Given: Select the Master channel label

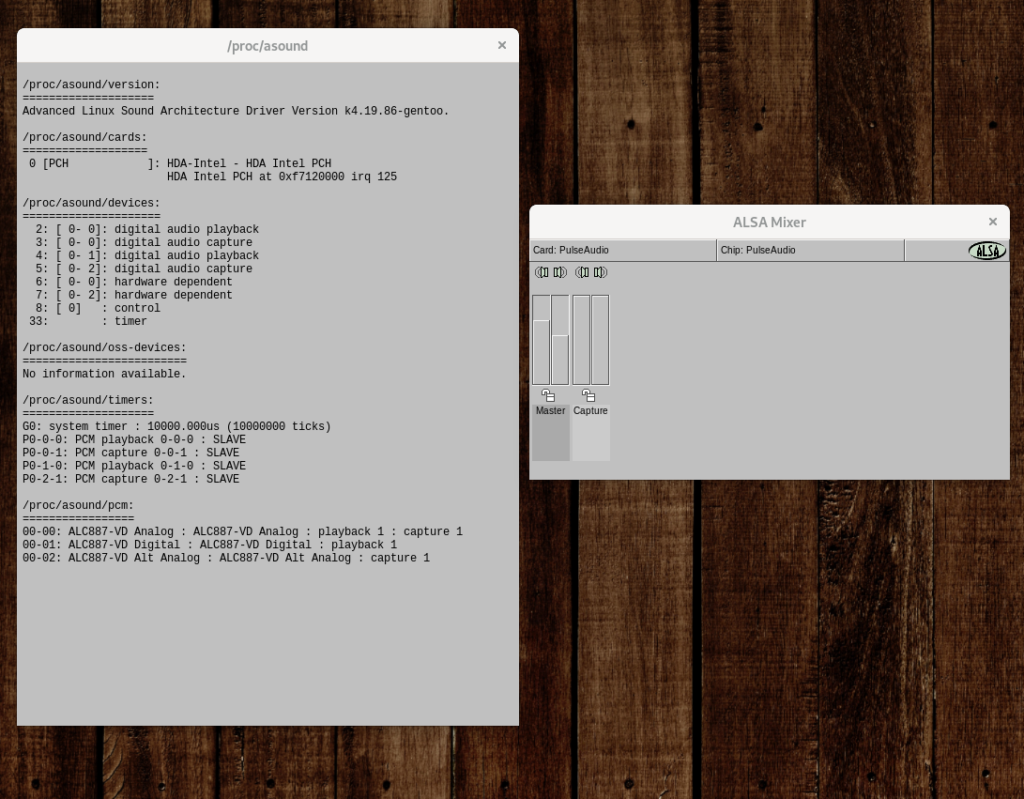Looking at the screenshot, I should tap(551, 411).
